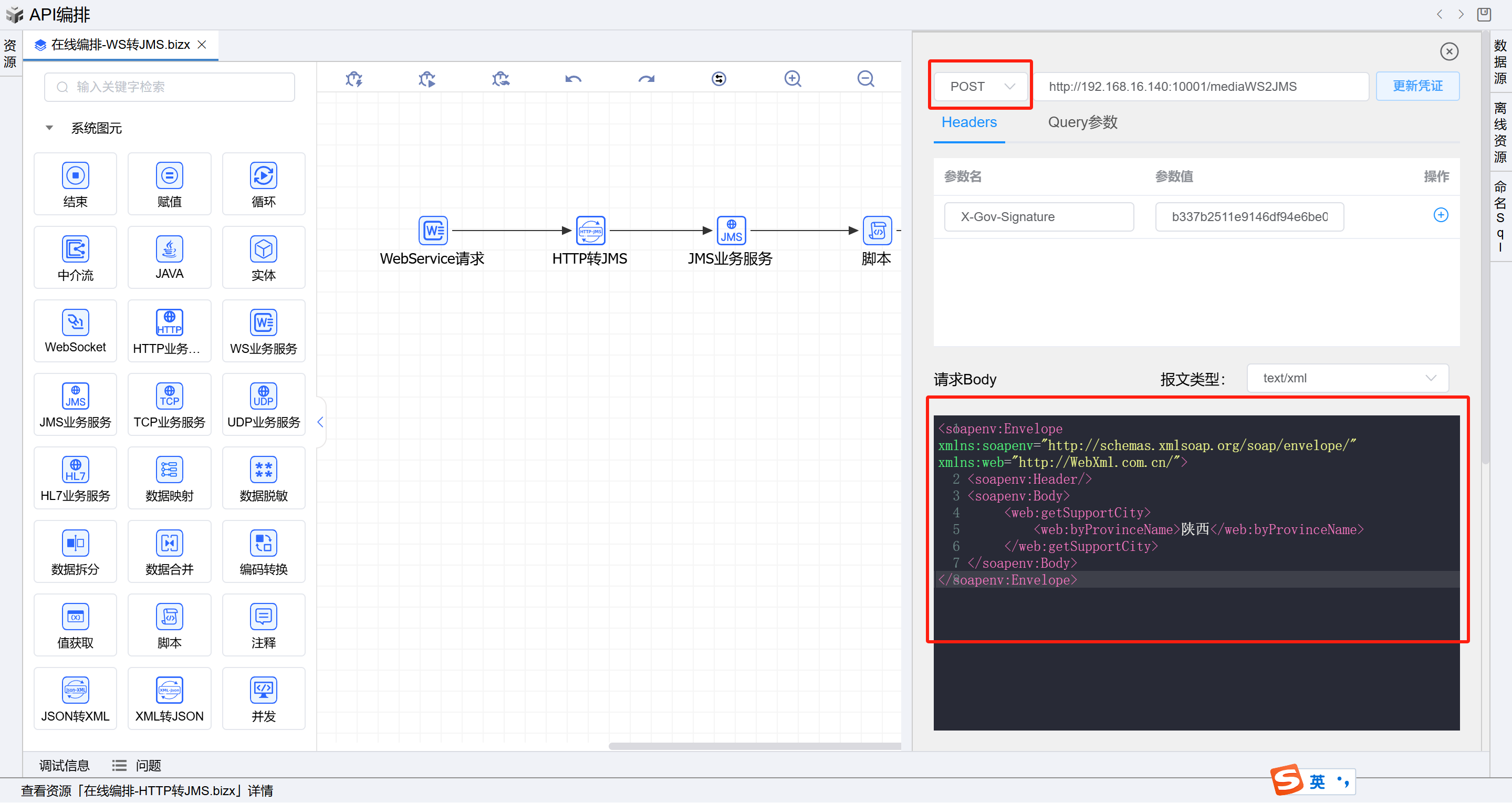Select the HL7业务服务 component
This screenshot has height=803, width=1512.
75,470
